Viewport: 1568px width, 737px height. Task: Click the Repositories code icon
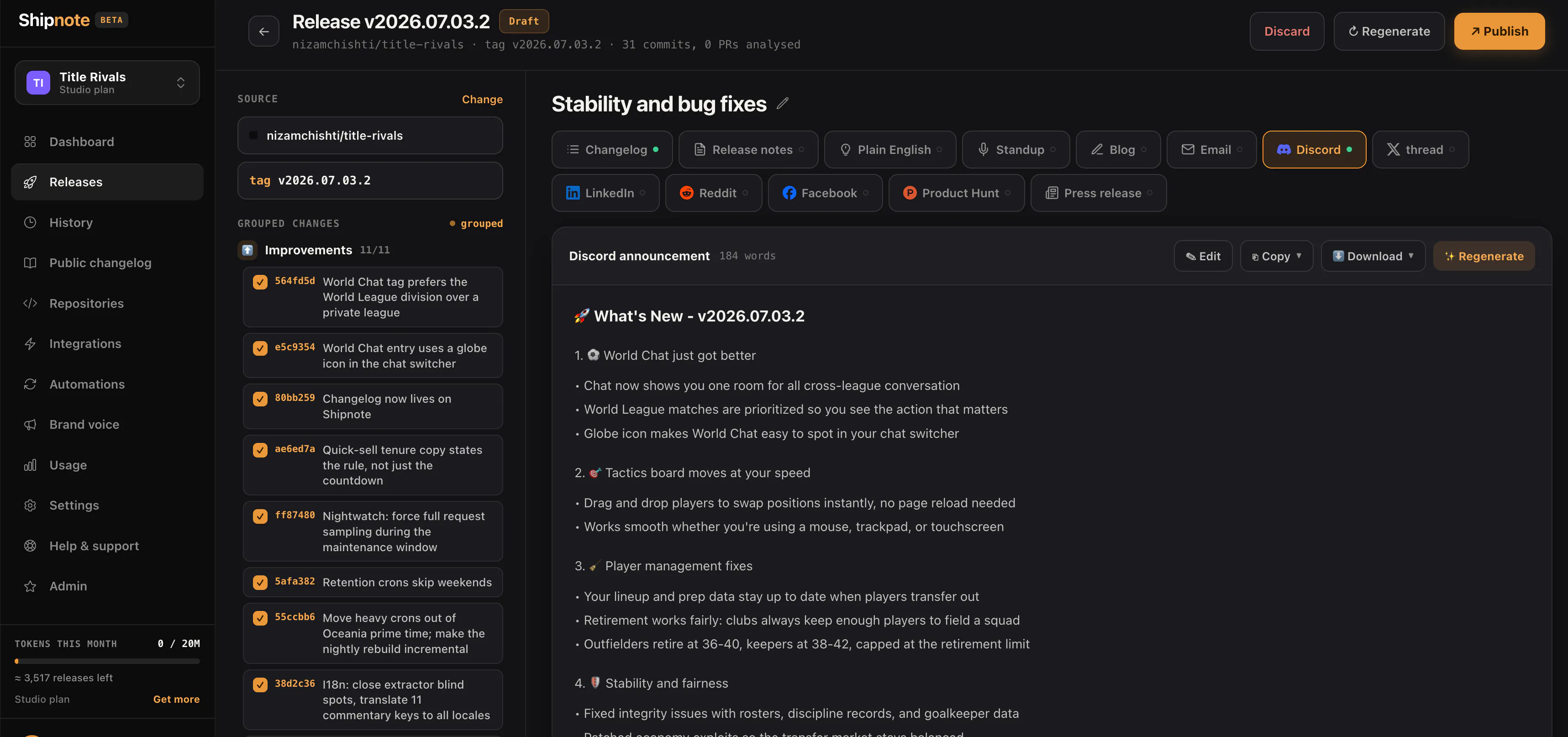coord(30,303)
